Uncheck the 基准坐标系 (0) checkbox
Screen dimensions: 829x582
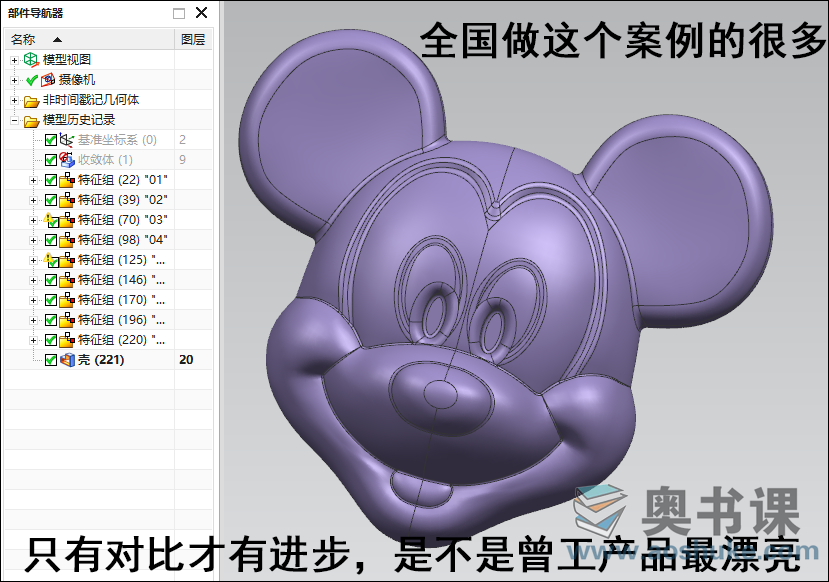coord(51,140)
